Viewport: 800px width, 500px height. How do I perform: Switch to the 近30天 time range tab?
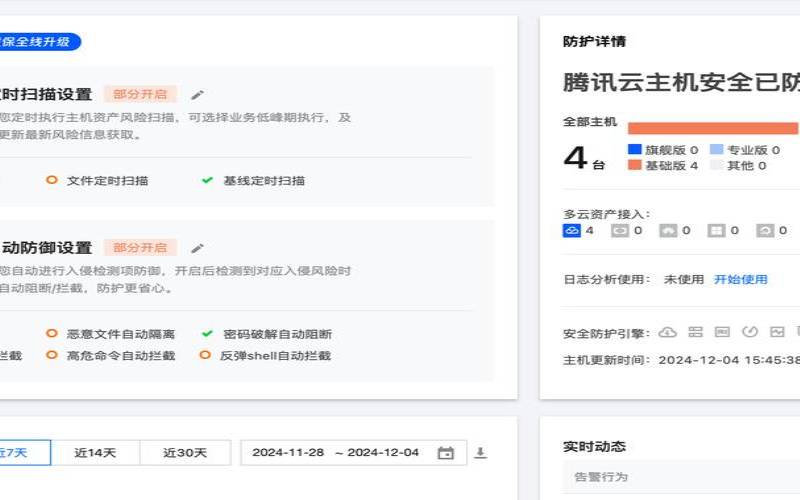[x=185, y=453]
